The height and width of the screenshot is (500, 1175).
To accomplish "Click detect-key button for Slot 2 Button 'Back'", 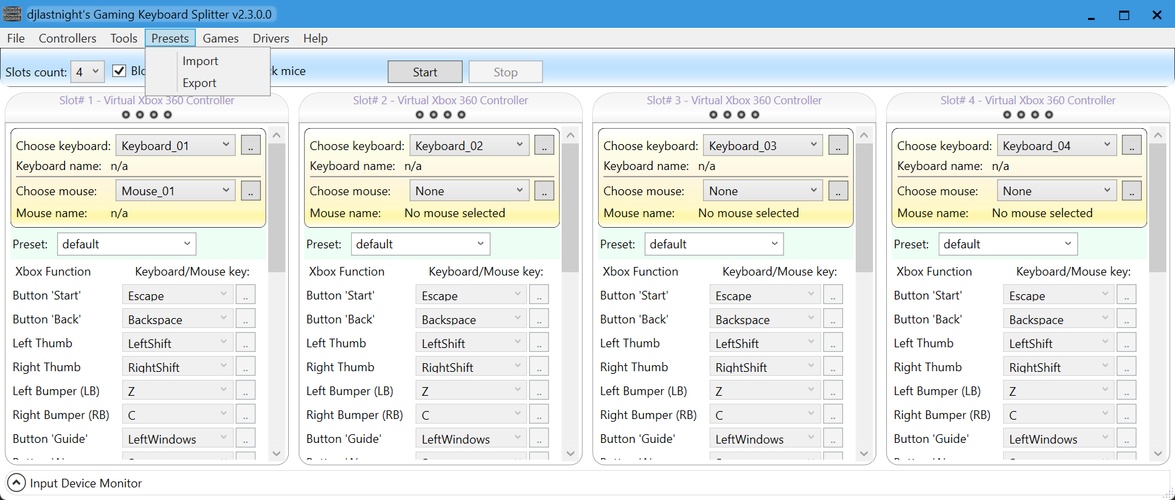I will pyautogui.click(x=539, y=319).
